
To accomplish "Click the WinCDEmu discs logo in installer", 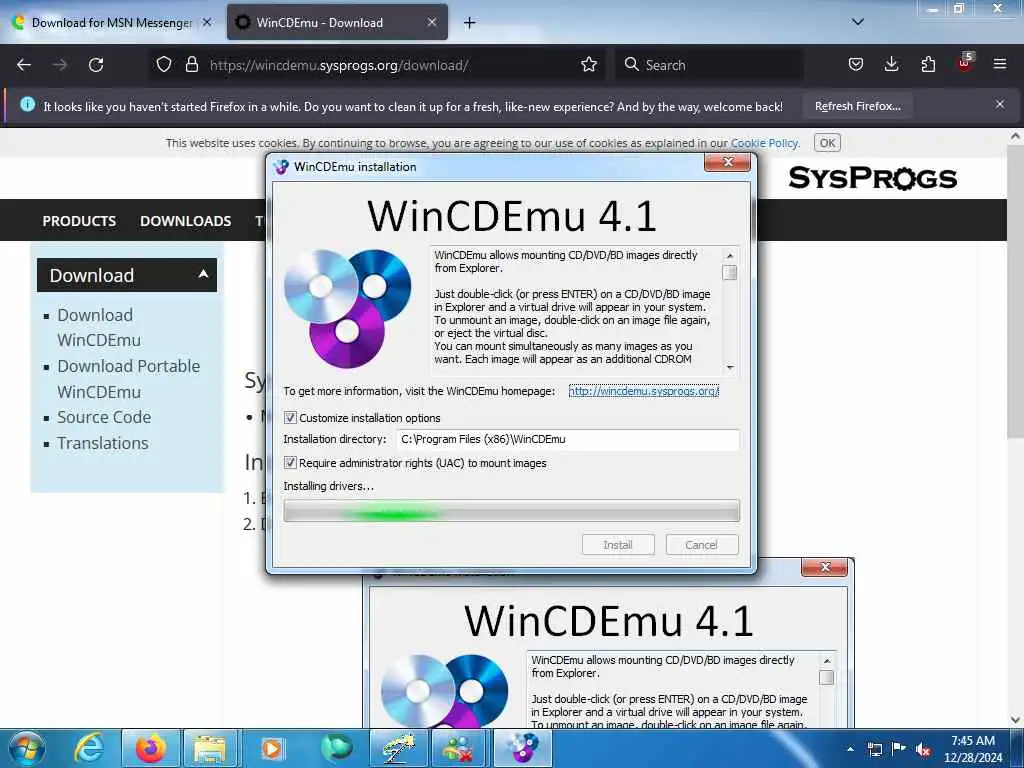I will click(x=347, y=308).
